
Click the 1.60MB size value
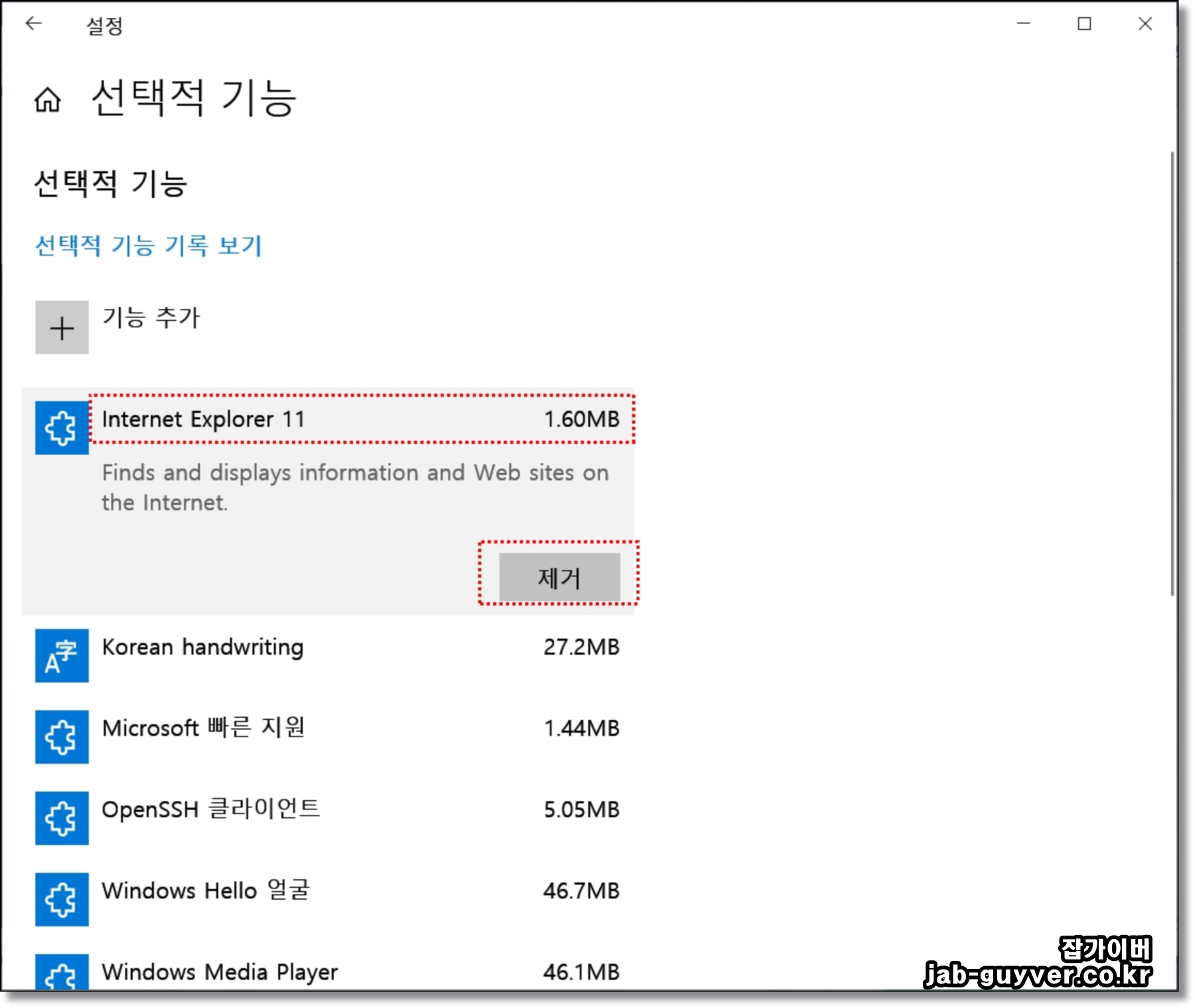(582, 419)
